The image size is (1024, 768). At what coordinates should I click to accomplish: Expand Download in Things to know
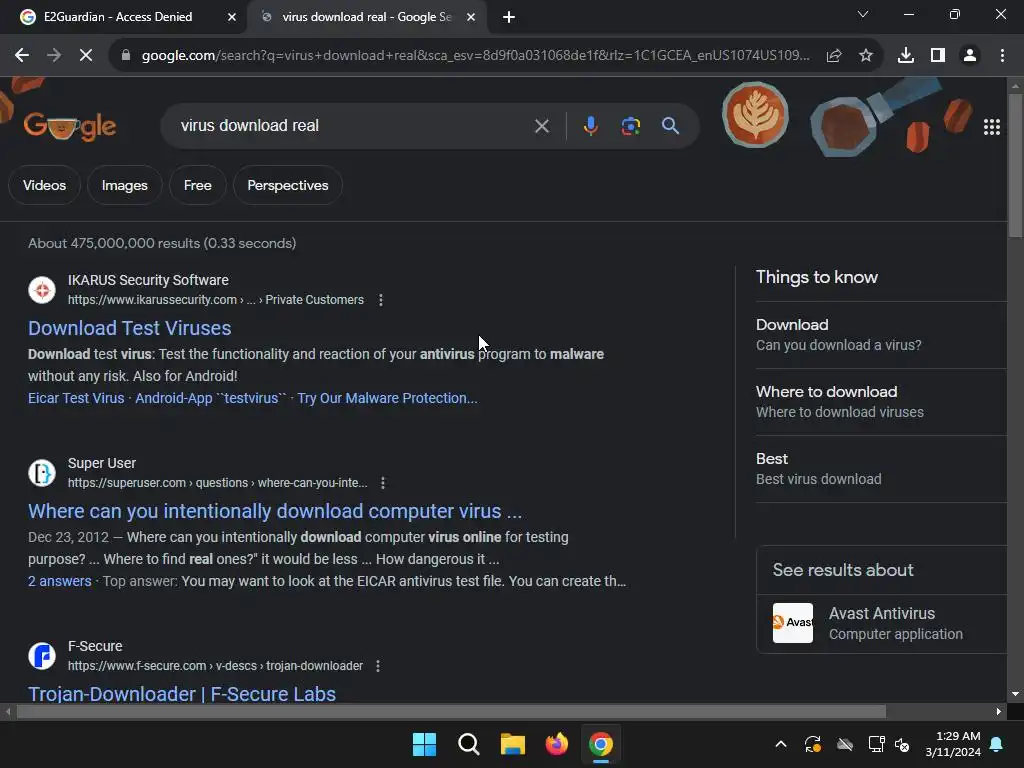881,334
